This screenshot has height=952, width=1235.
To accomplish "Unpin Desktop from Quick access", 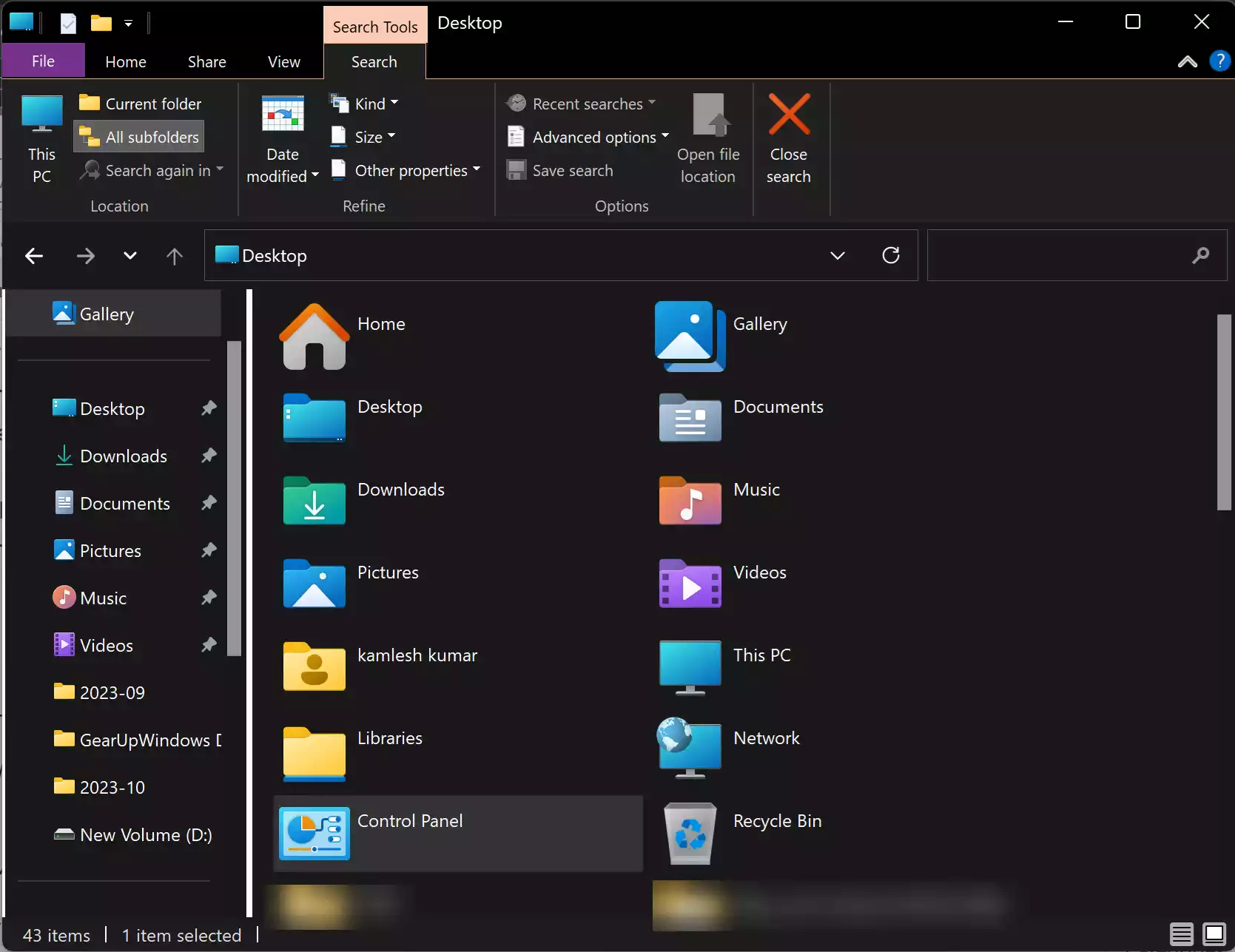I will click(x=209, y=408).
